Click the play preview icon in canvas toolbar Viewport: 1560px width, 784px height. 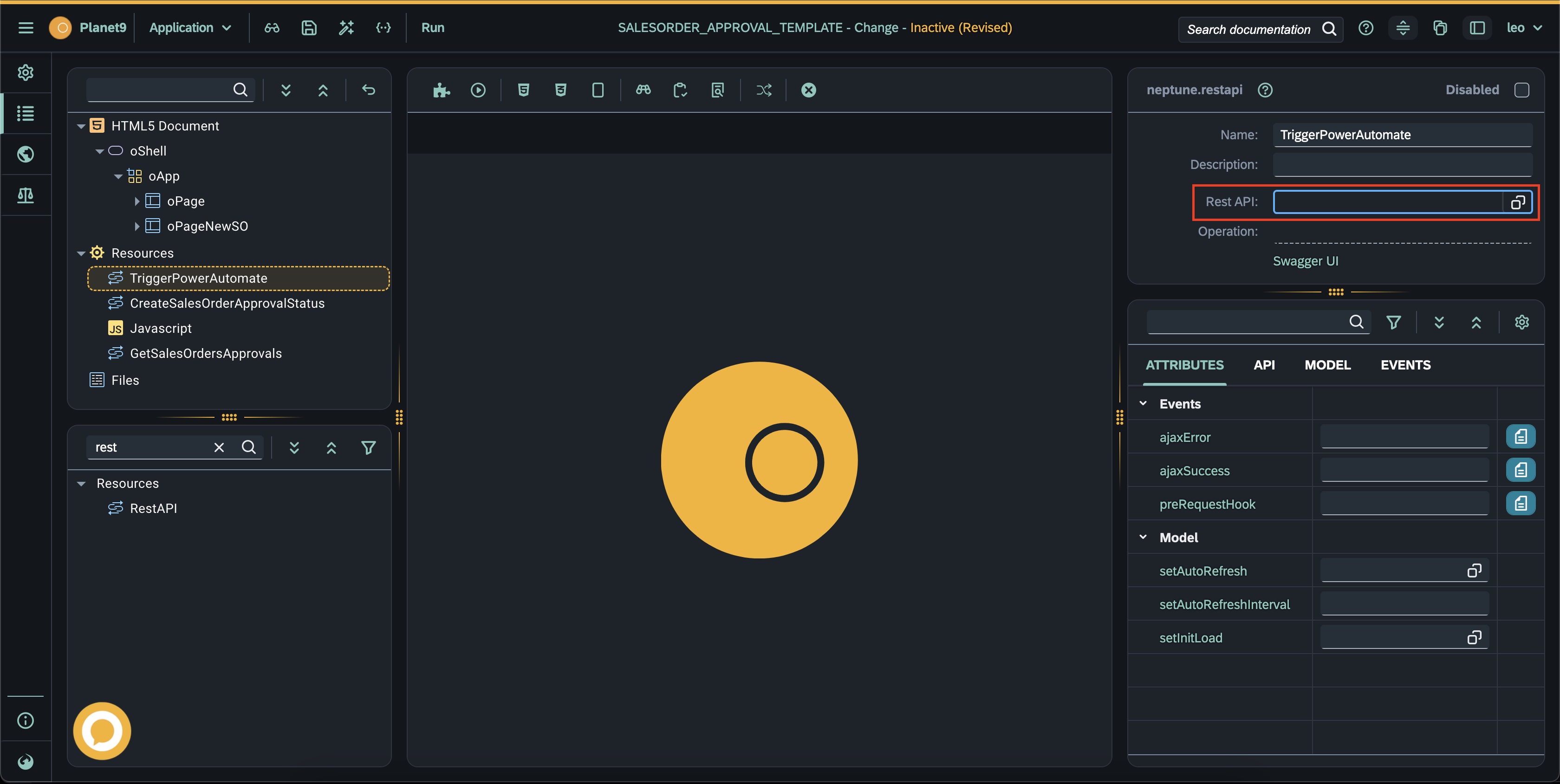(x=478, y=90)
